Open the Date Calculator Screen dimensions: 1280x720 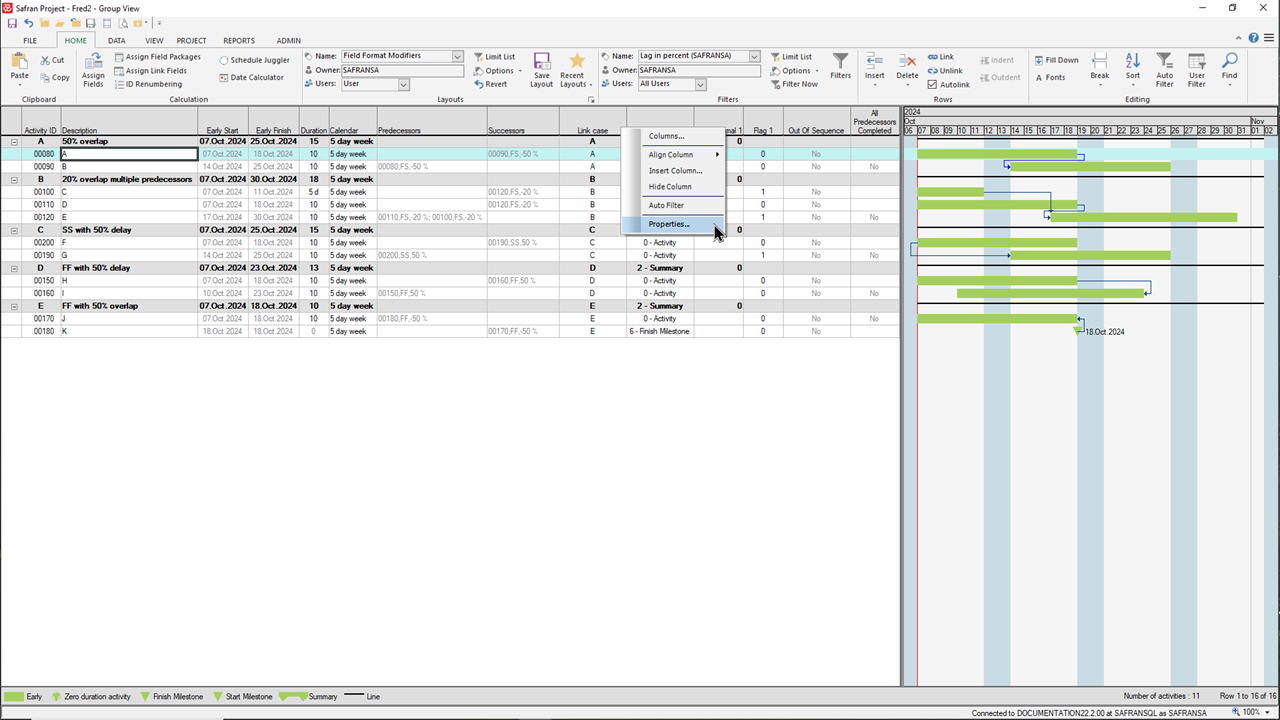252,77
